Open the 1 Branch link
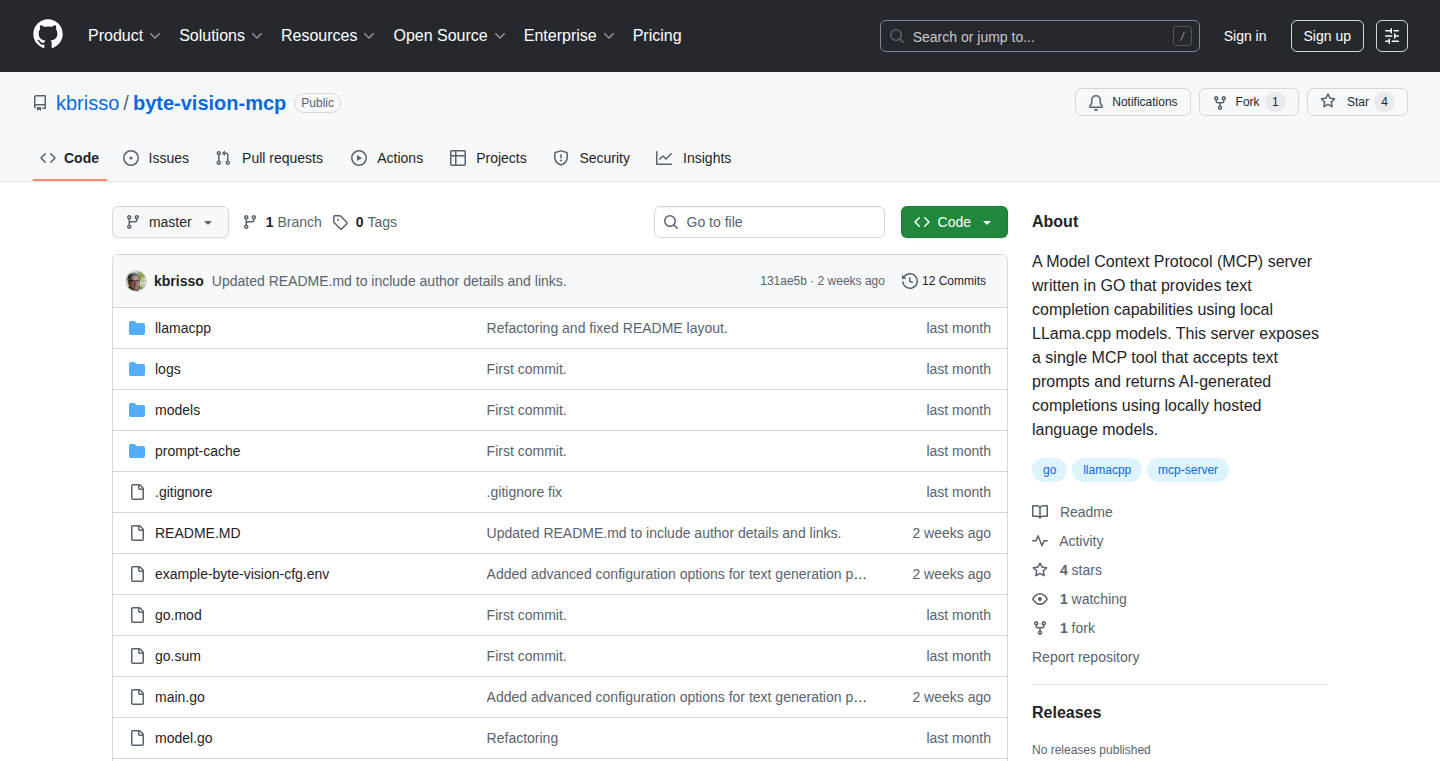The height and width of the screenshot is (761, 1440). (x=282, y=222)
